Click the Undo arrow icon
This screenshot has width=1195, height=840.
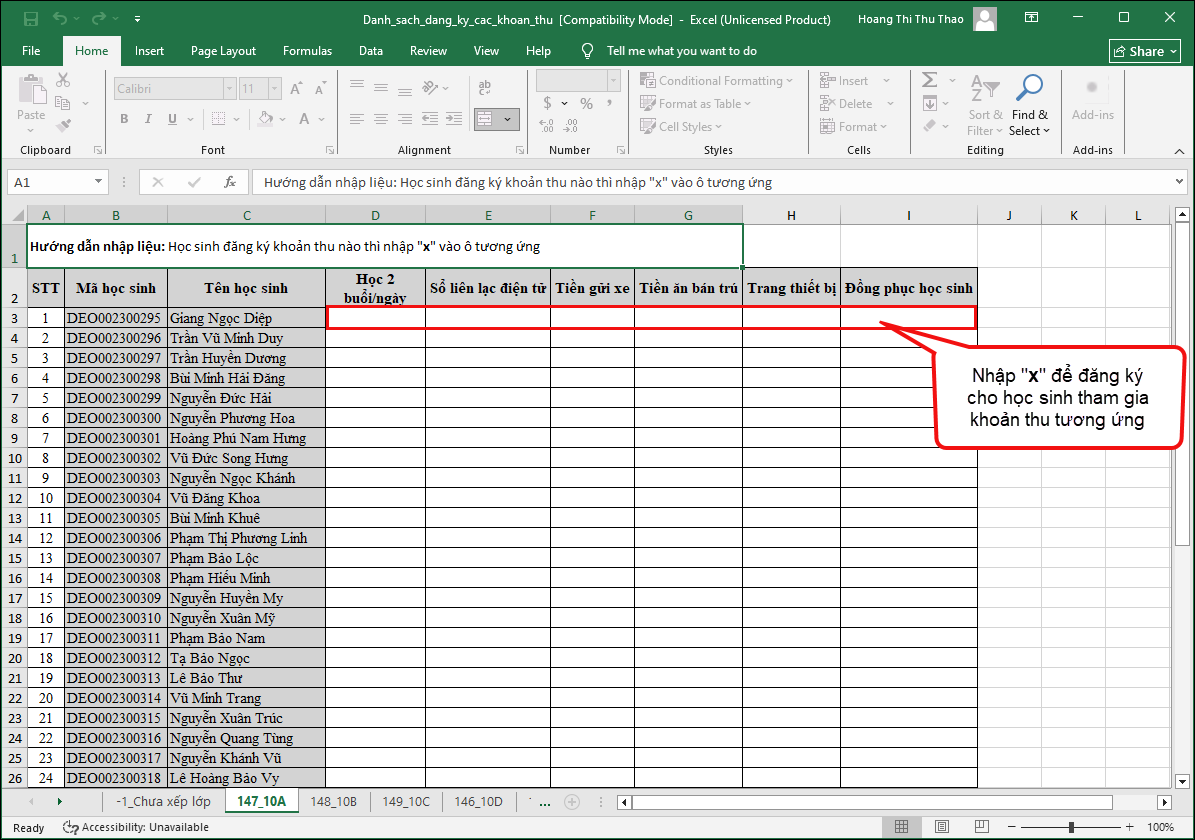[61, 19]
